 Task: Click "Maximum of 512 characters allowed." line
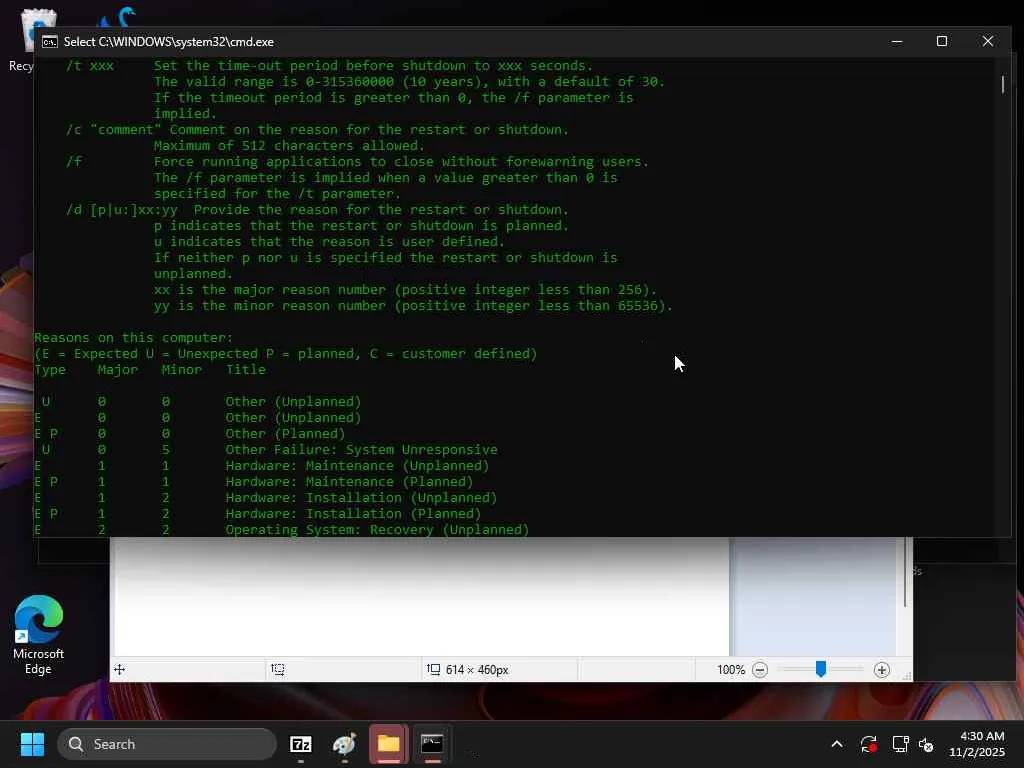point(289,146)
